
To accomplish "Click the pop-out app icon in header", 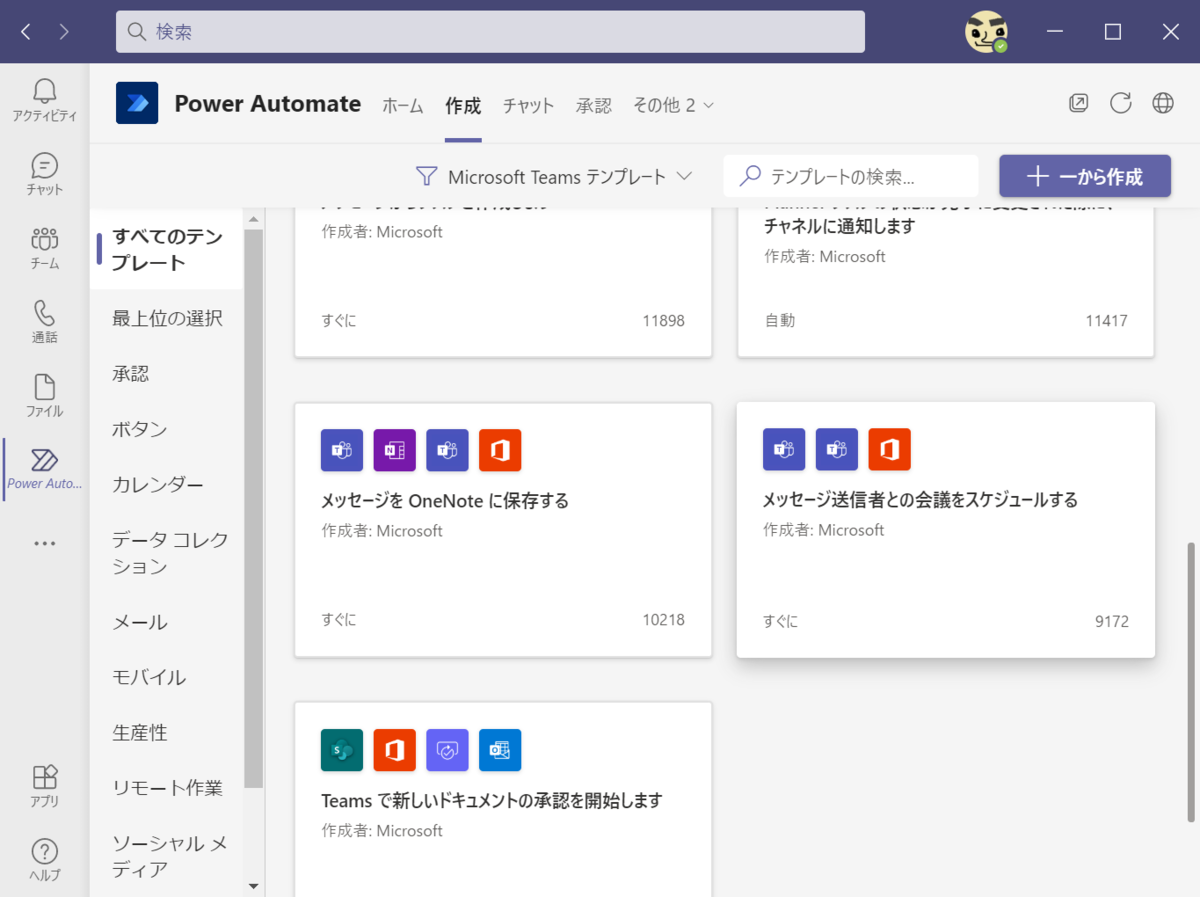I will pyautogui.click(x=1078, y=103).
